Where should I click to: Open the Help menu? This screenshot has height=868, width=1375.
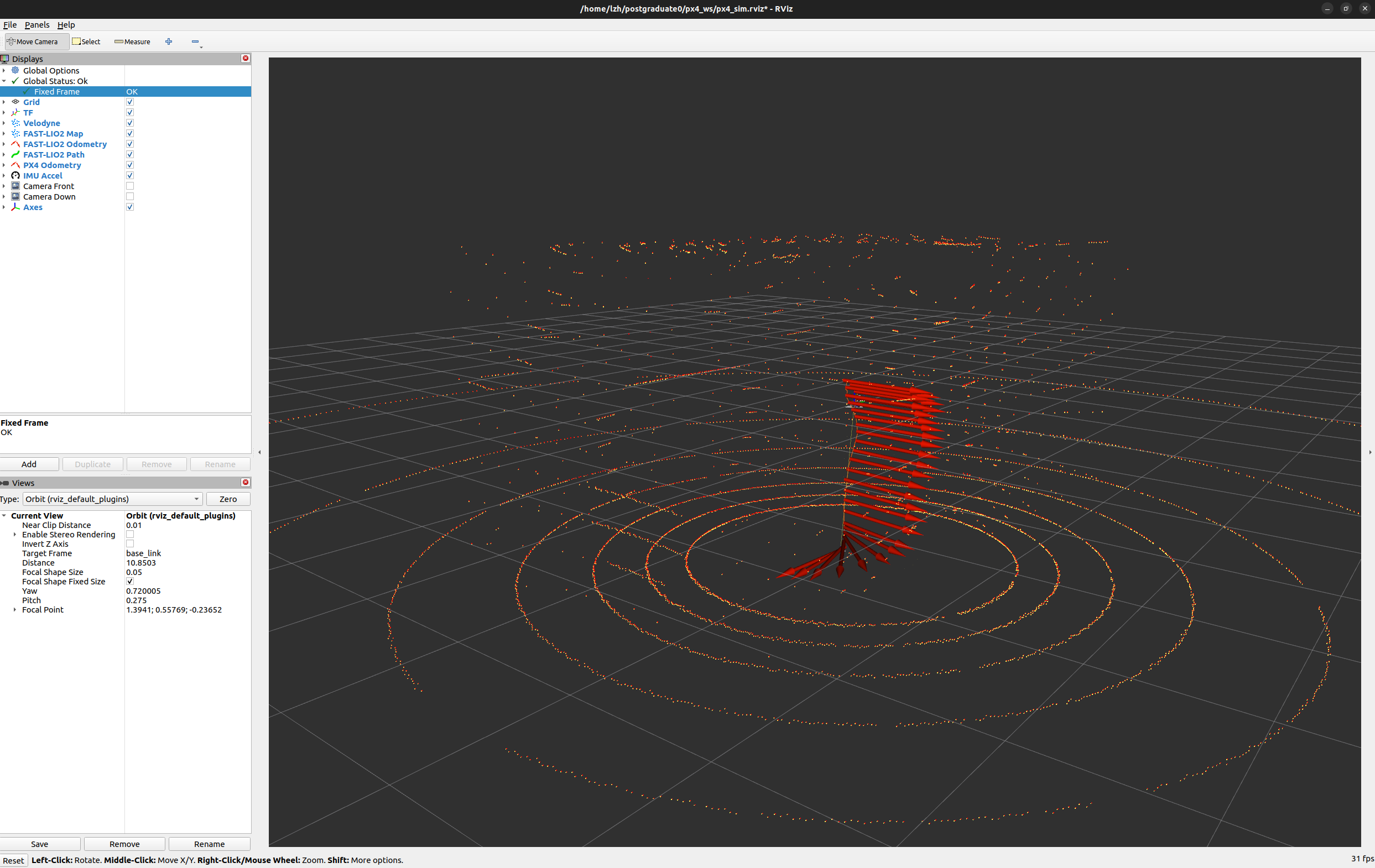pyautogui.click(x=66, y=24)
